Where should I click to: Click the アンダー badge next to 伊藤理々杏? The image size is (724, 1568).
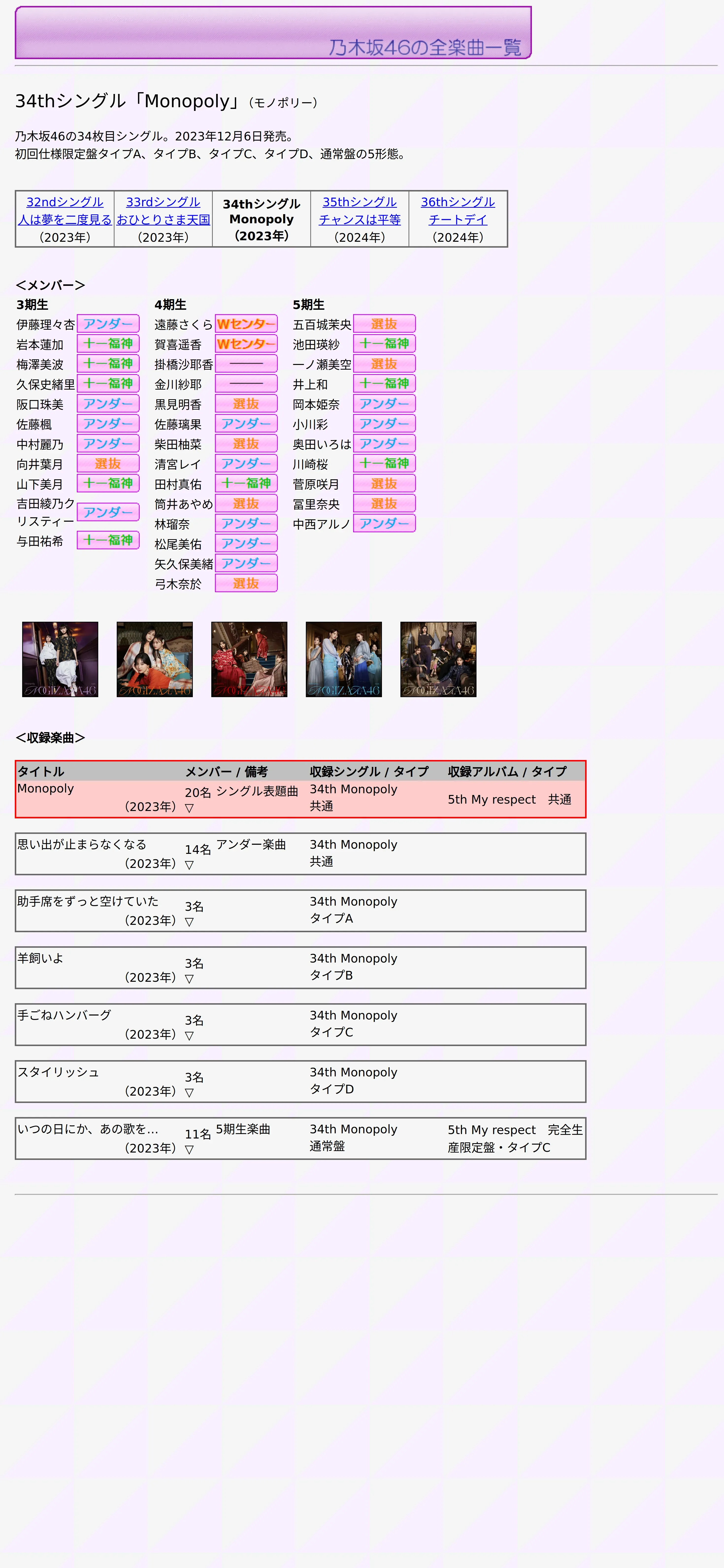click(108, 324)
